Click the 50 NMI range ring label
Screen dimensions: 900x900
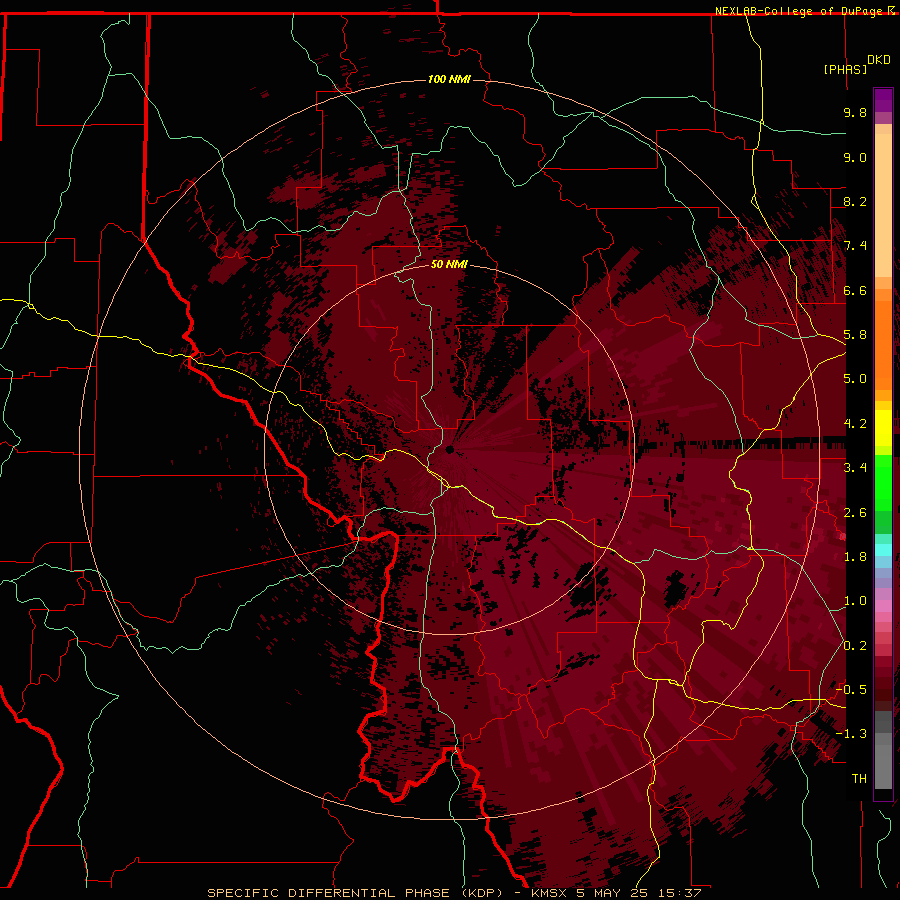pos(449,264)
